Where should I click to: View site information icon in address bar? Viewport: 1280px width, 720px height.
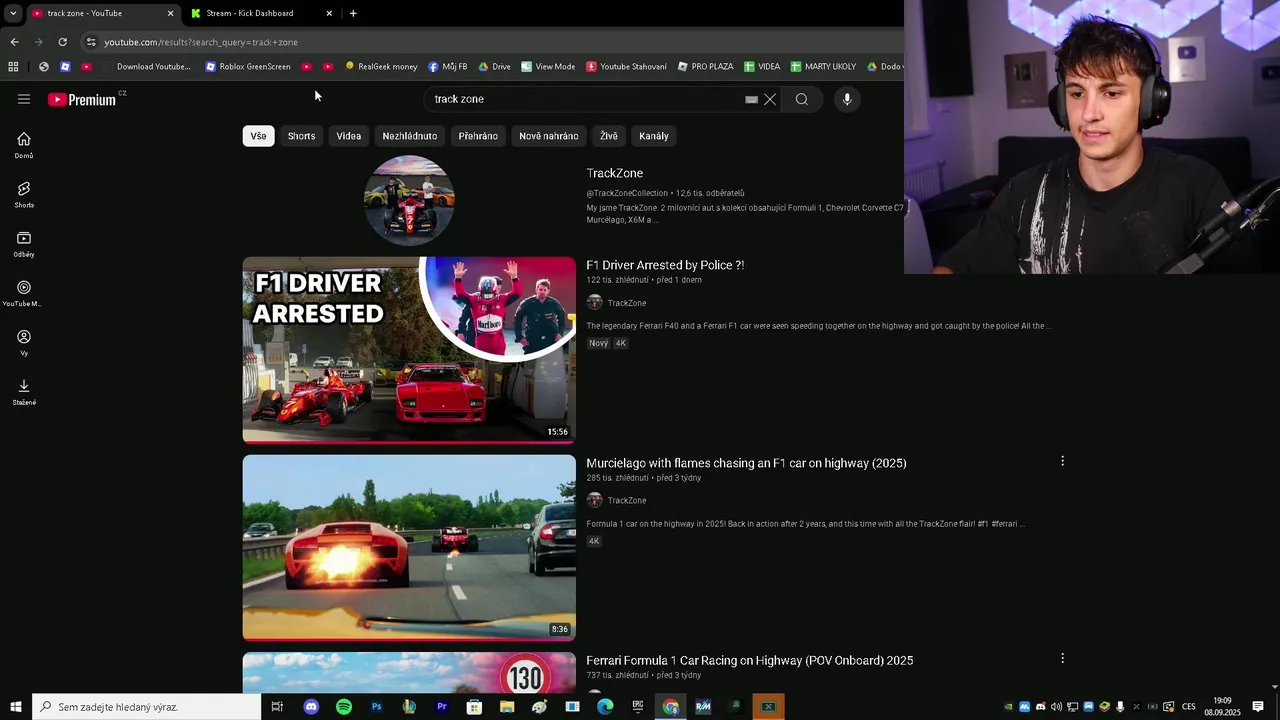point(91,42)
